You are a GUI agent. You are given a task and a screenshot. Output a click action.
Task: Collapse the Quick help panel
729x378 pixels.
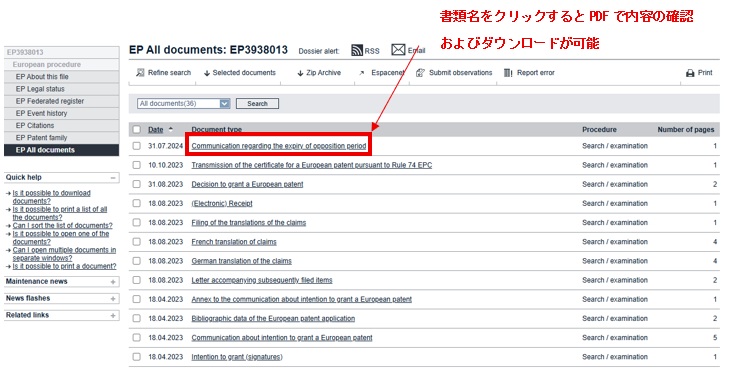(113, 178)
